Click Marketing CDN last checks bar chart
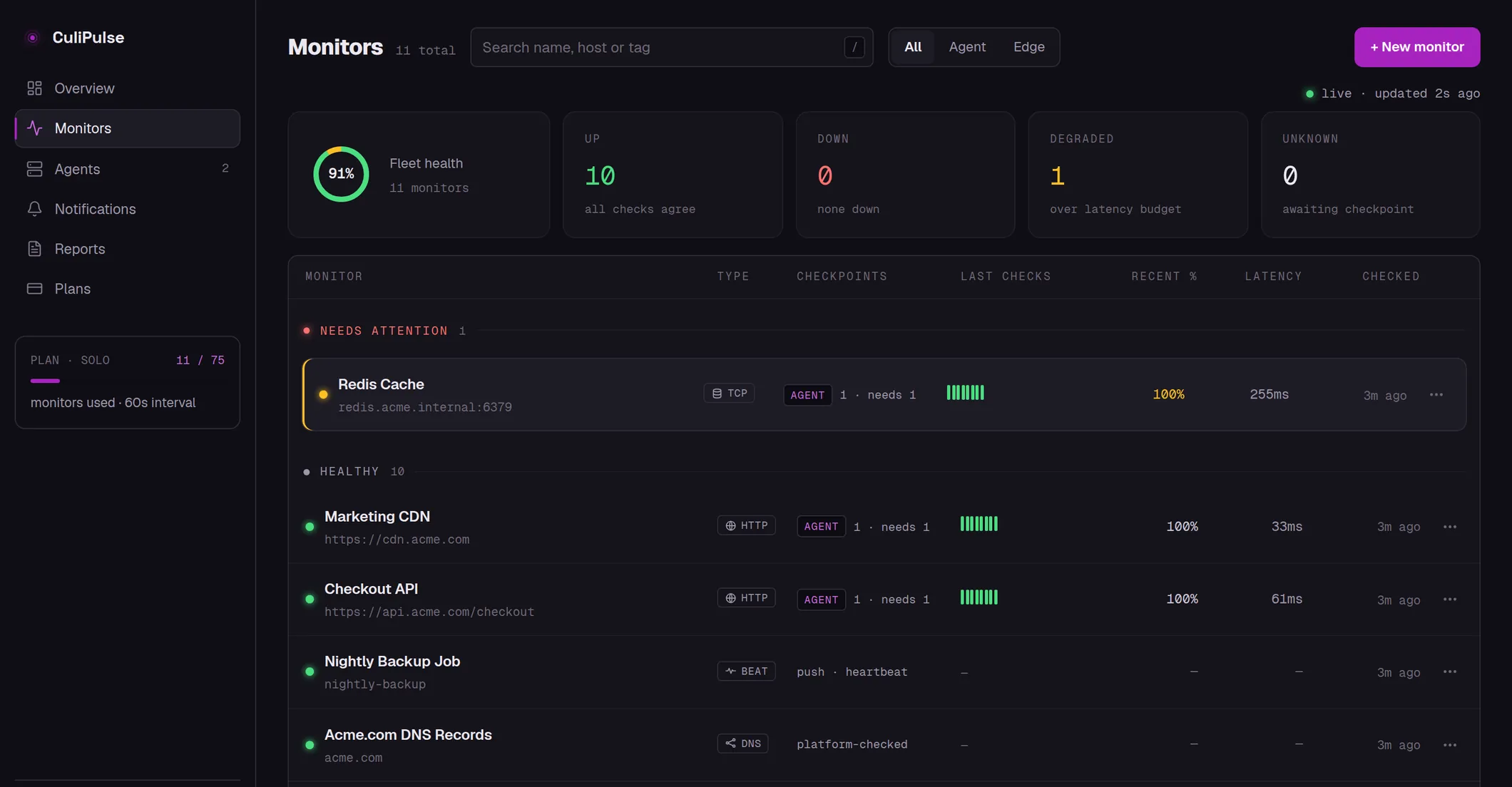The width and height of the screenshot is (1512, 787). point(979,524)
